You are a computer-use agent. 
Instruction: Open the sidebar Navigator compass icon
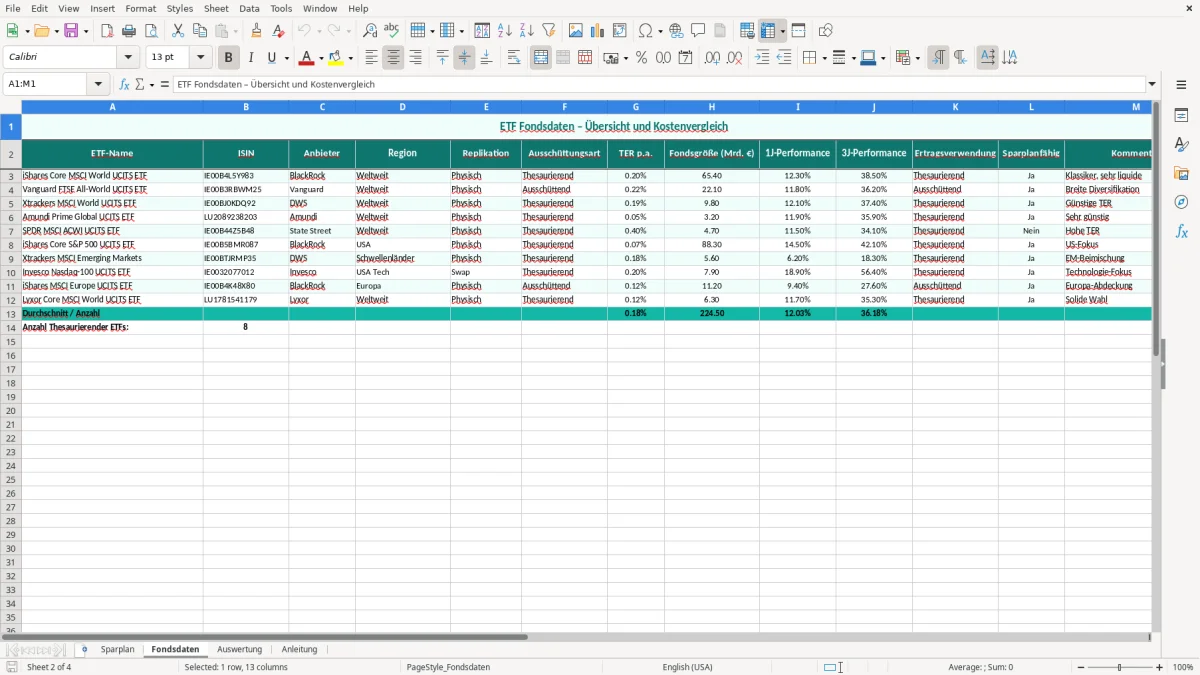point(1181,202)
